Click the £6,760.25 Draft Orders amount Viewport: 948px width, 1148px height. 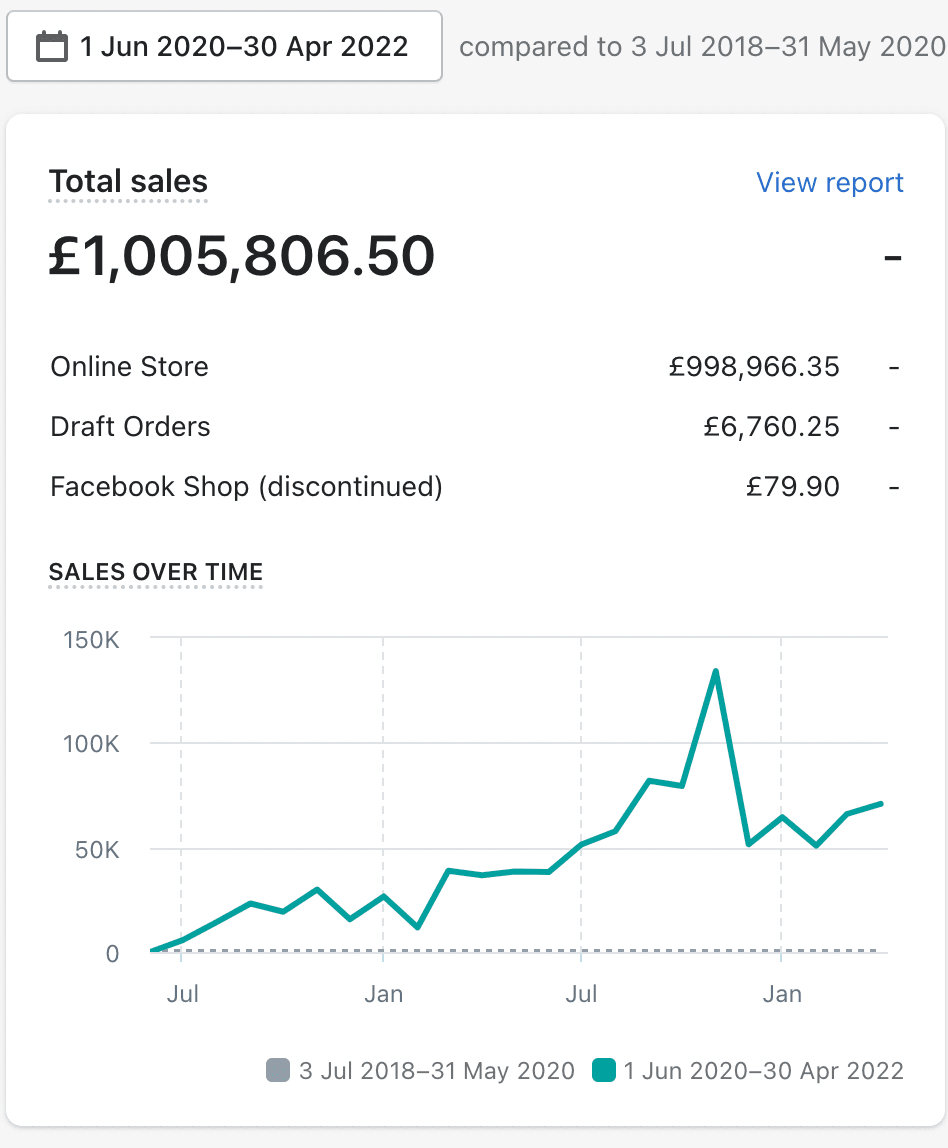point(771,427)
